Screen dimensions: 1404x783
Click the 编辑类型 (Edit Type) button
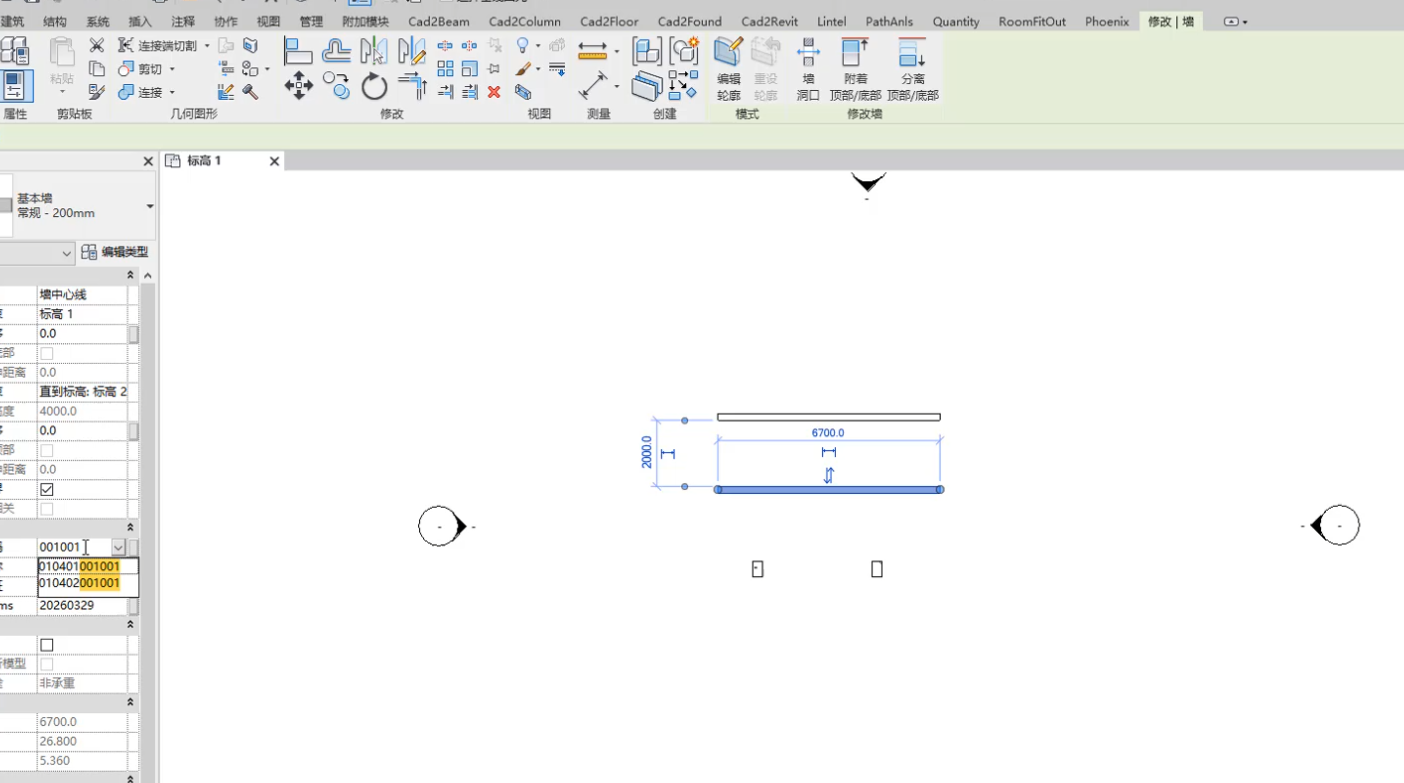point(116,253)
